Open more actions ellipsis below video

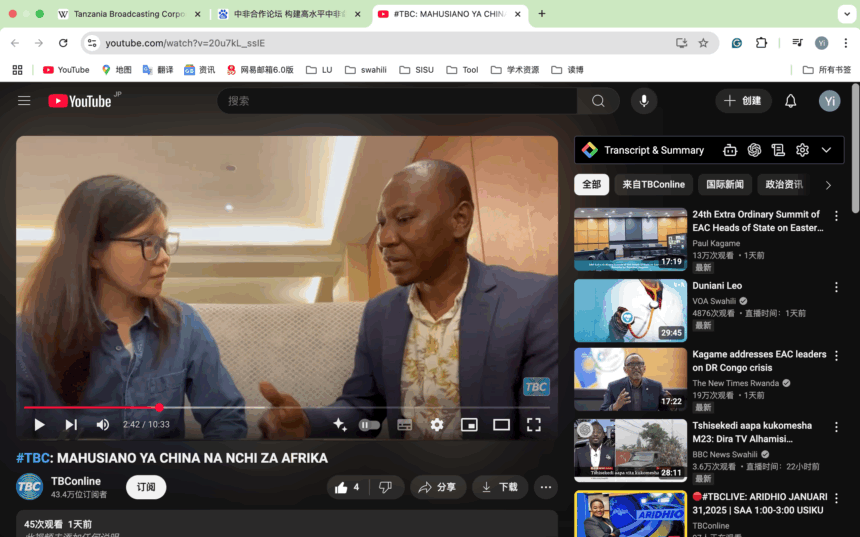tap(546, 487)
